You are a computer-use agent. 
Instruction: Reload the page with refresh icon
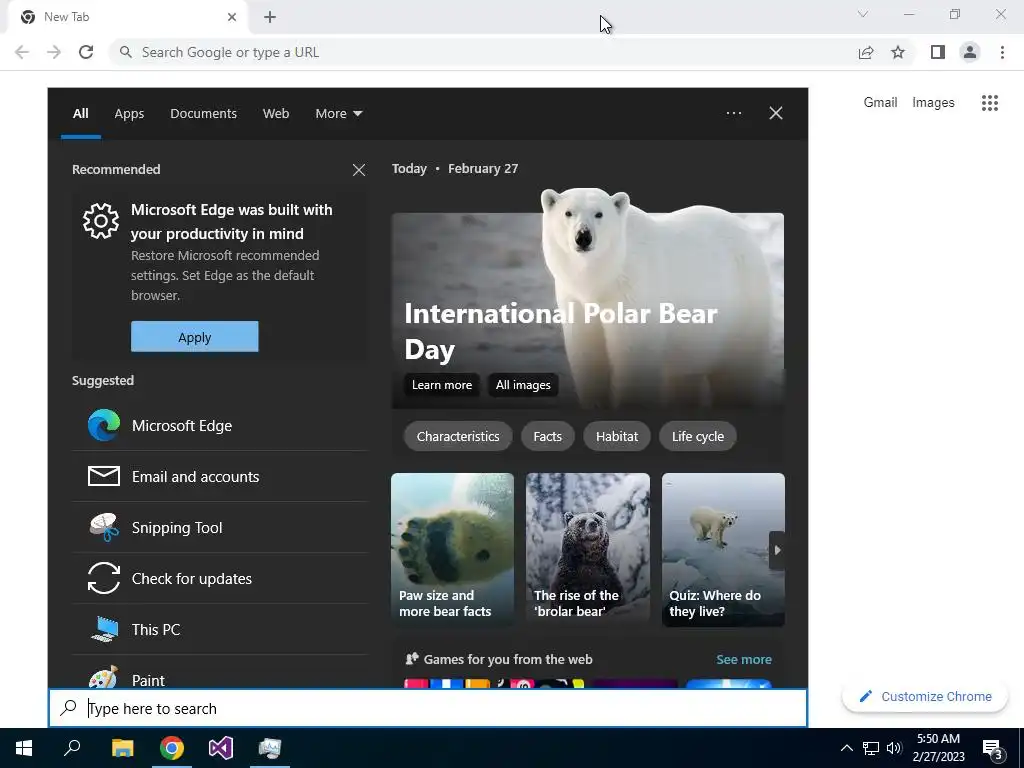tap(86, 52)
